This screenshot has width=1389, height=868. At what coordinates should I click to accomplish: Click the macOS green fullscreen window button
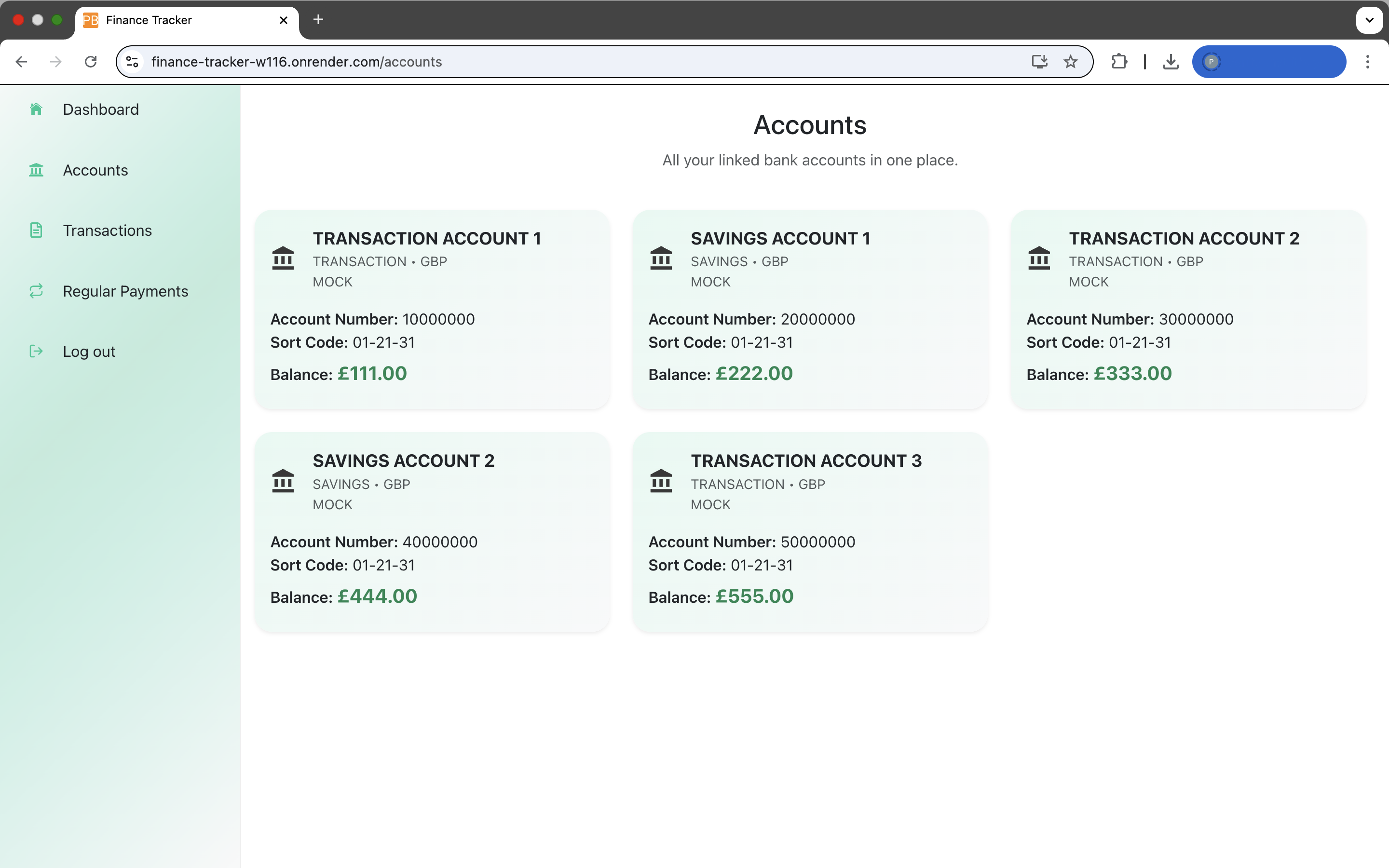point(57,19)
